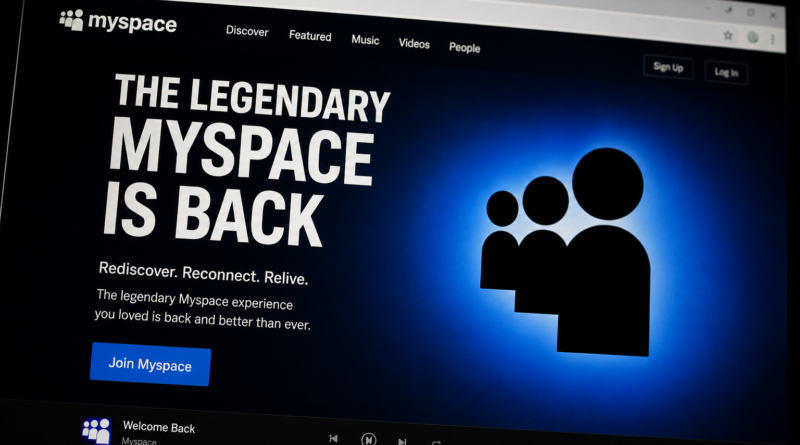Click the 'Rediscover. Reconnect. Relive.' tagline
This screenshot has width=800, height=445.
203,274
